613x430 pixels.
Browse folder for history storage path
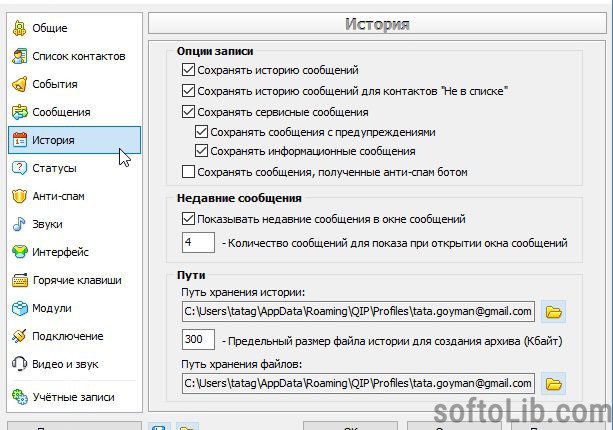coord(553,312)
